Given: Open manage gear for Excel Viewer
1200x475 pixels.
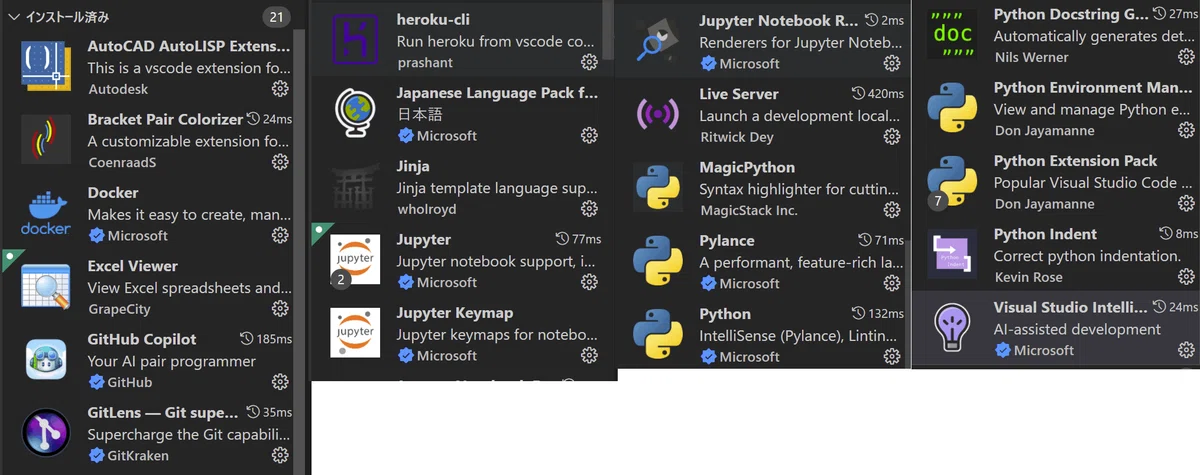Looking at the screenshot, I should point(280,309).
